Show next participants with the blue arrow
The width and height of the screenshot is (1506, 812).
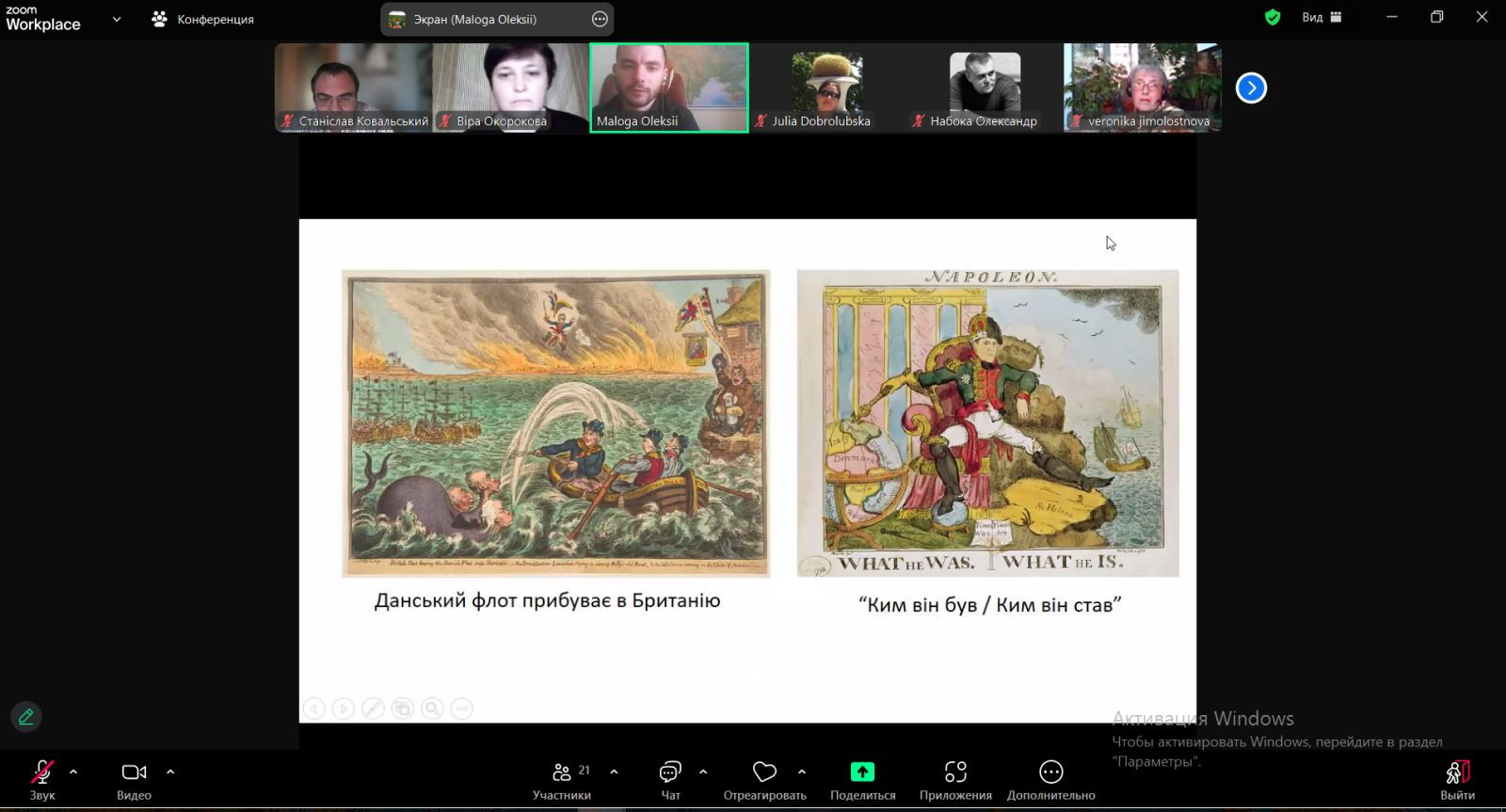[1251, 88]
